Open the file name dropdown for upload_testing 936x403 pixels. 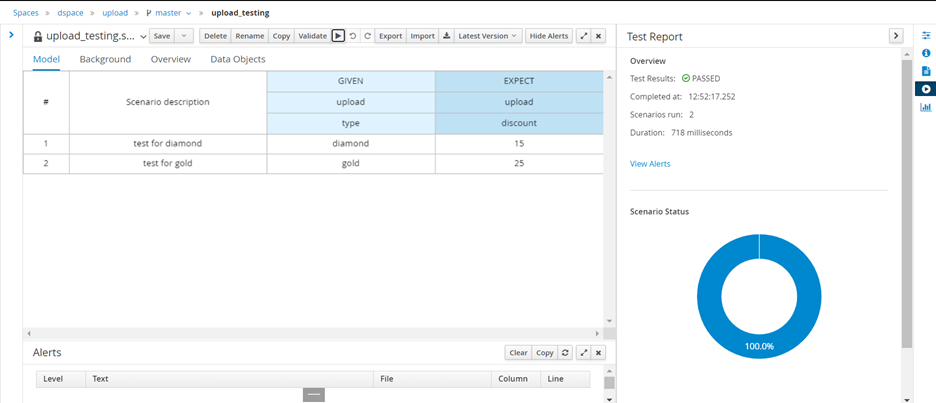[x=143, y=37]
